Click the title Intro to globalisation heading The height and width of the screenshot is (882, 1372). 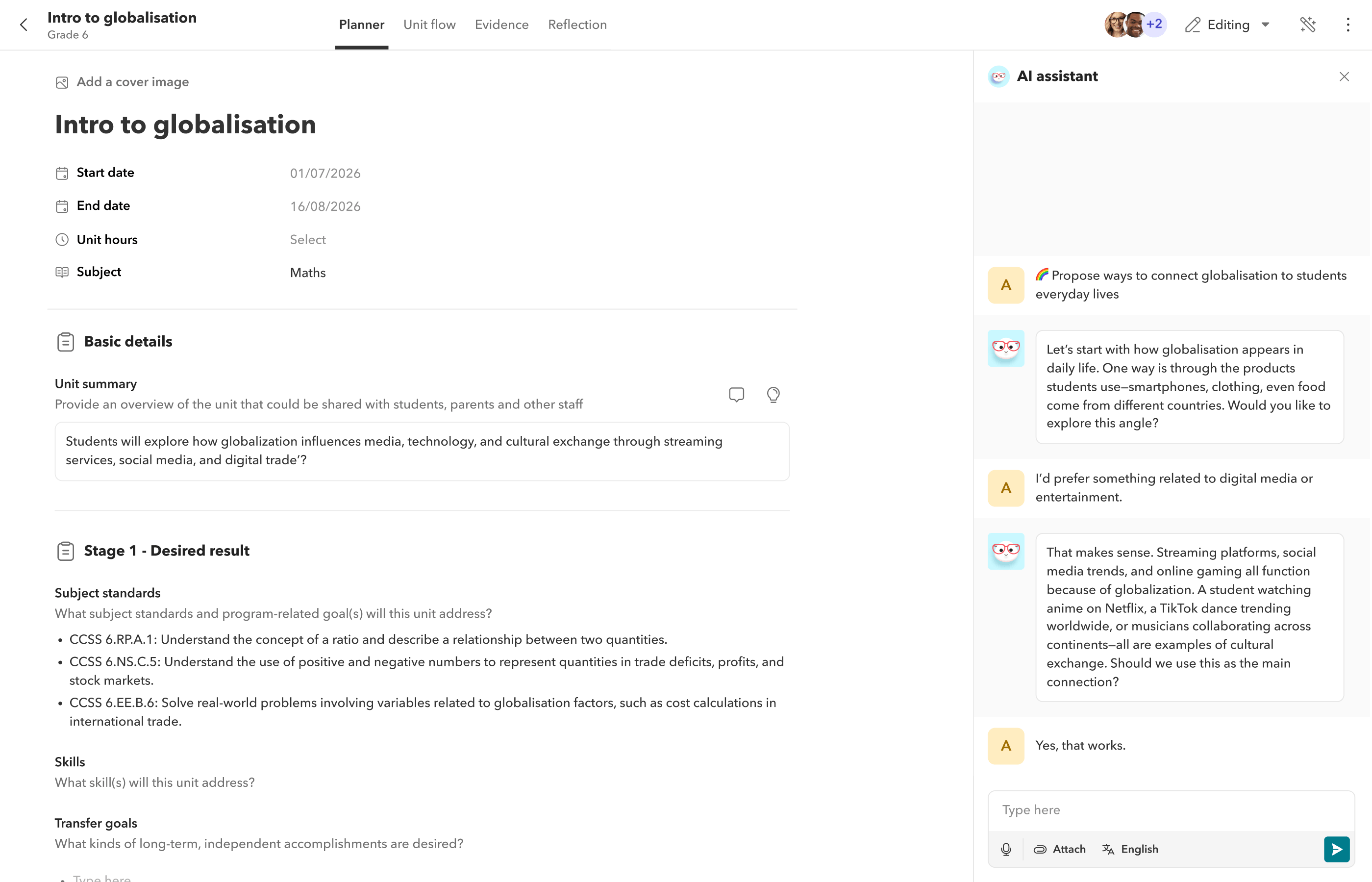[185, 124]
